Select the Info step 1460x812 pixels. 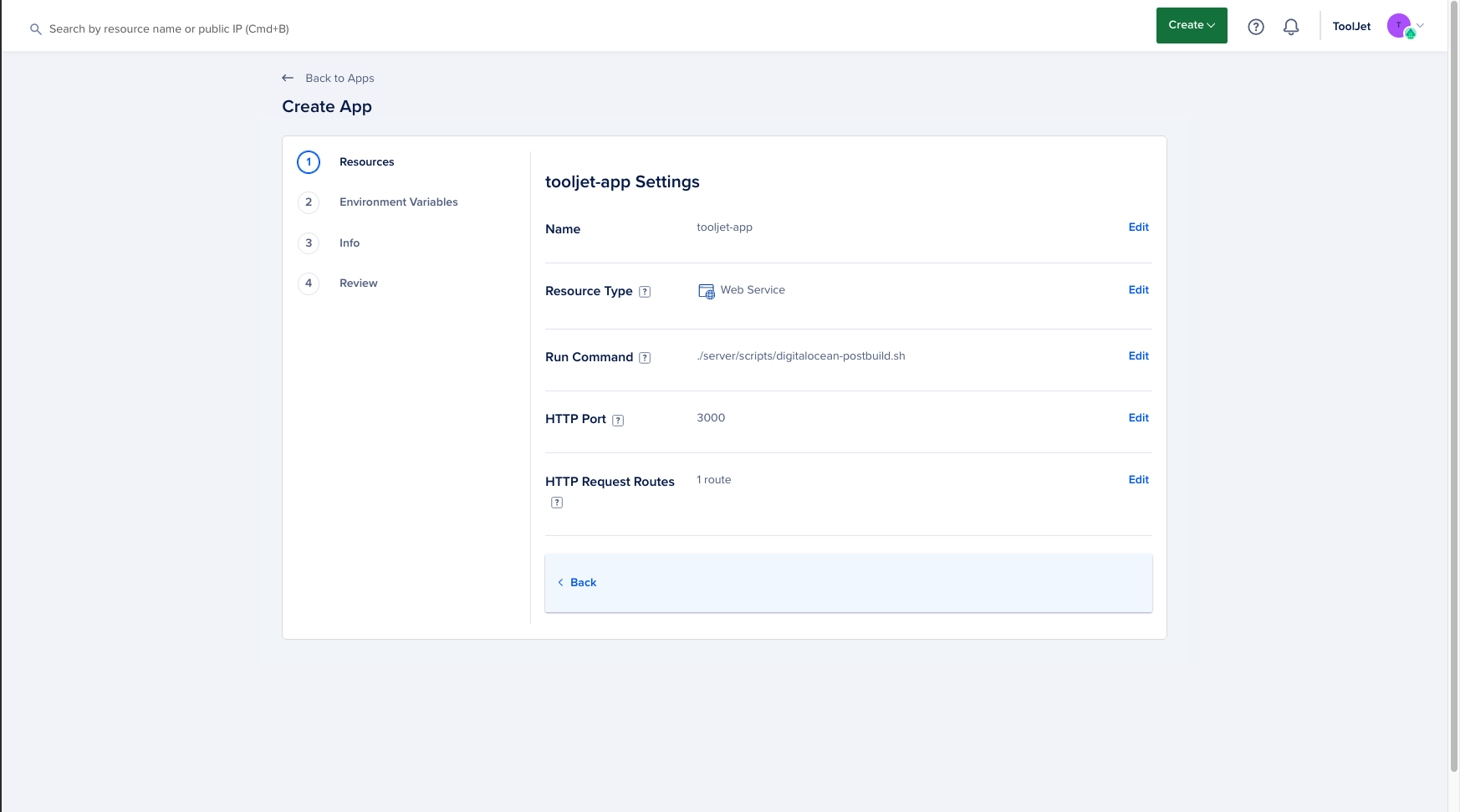pos(349,243)
